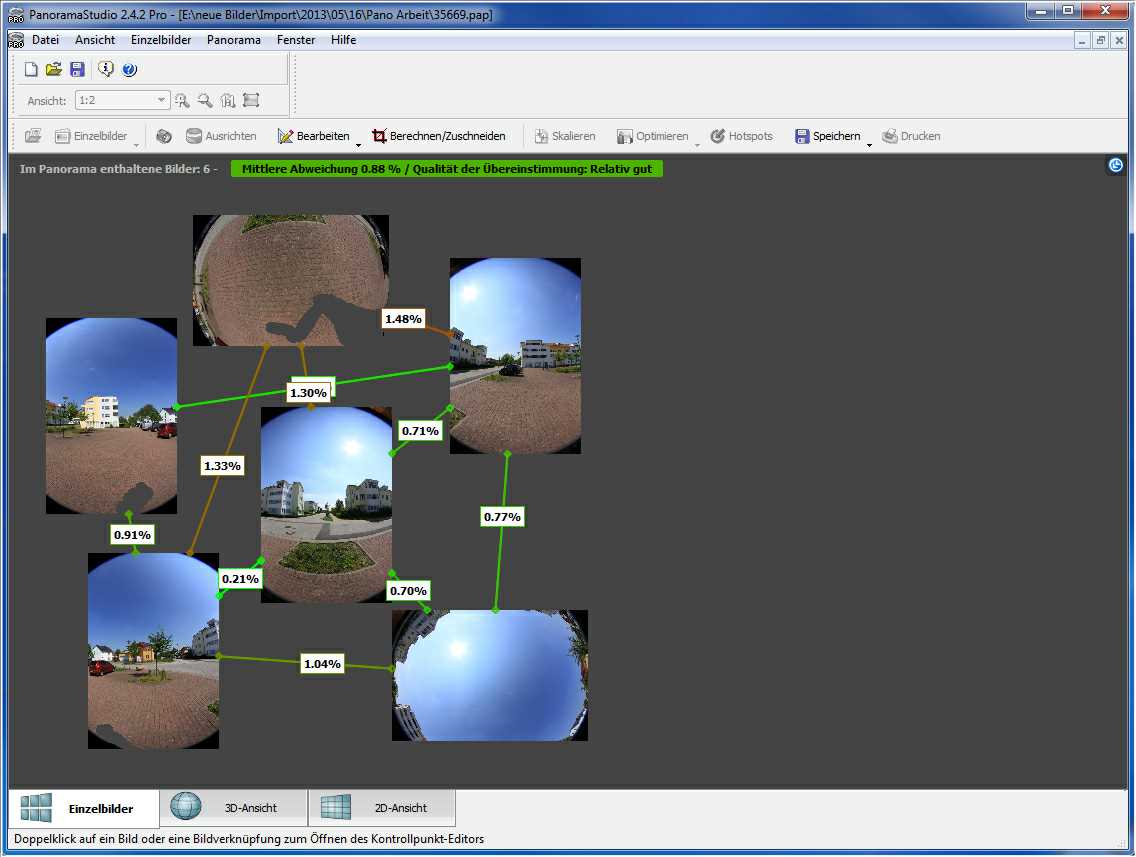The image size is (1136, 857).
Task: Click the save floppy disk icon
Action: point(77,70)
